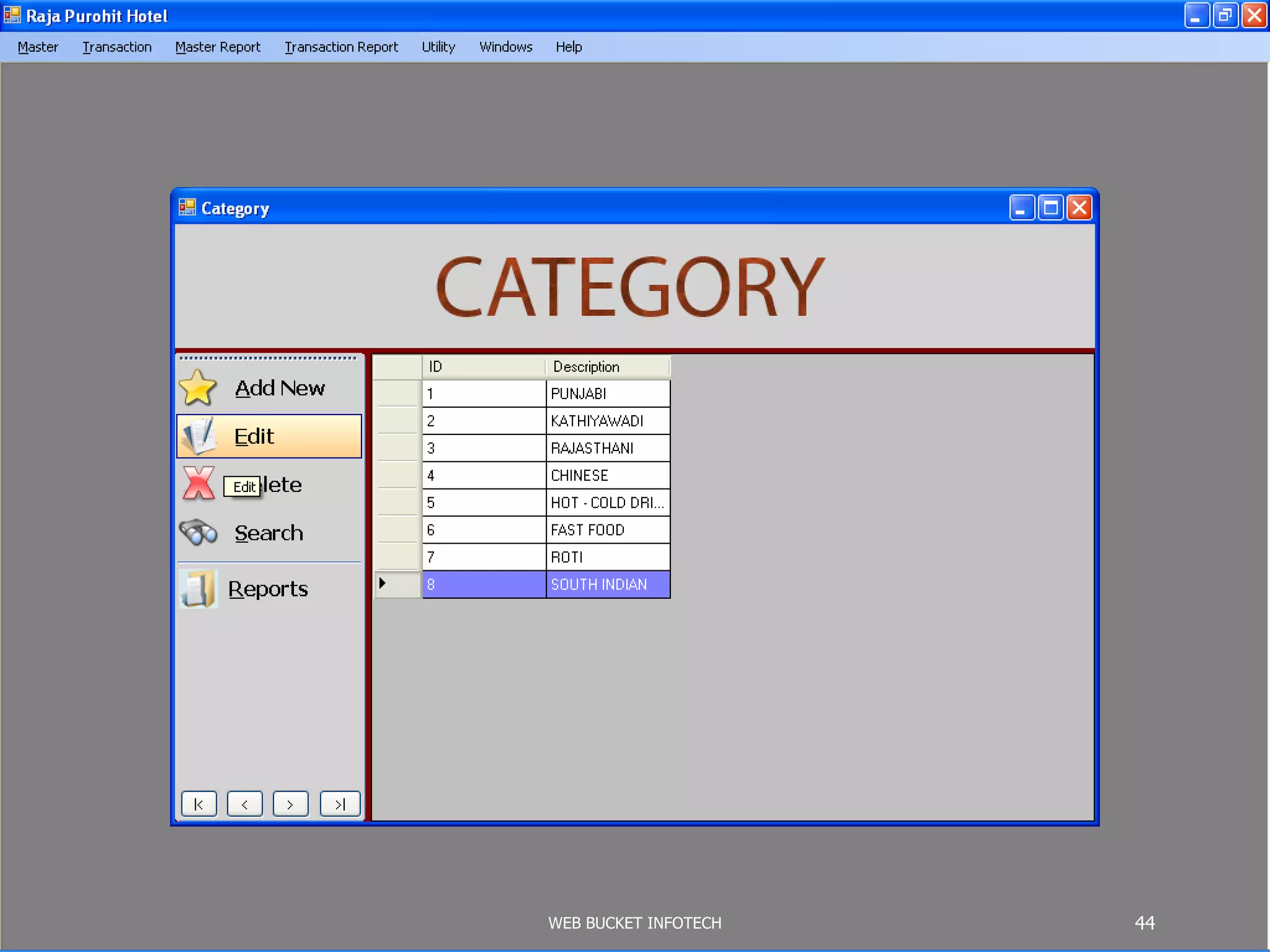Select the KATHIYAWADI description cell

click(x=608, y=421)
